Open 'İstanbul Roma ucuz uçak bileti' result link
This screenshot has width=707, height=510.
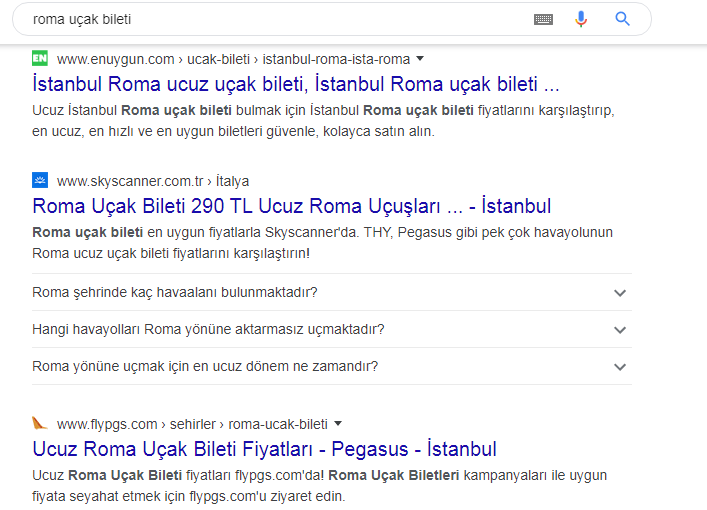click(296, 84)
